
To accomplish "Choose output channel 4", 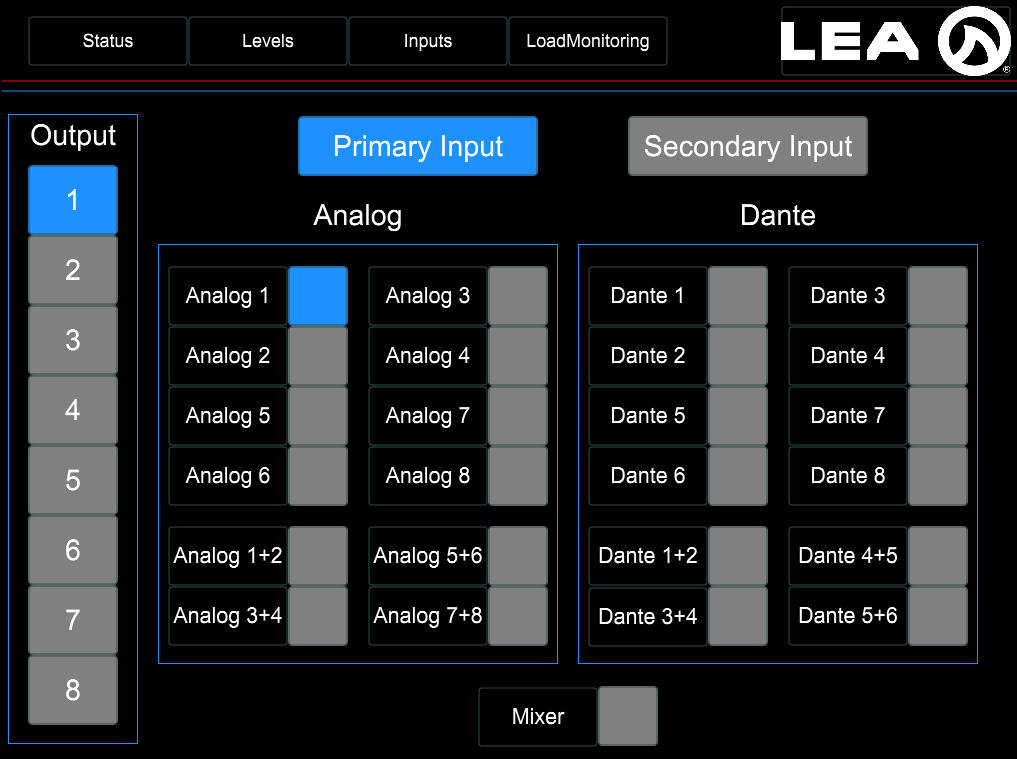I will [x=73, y=410].
